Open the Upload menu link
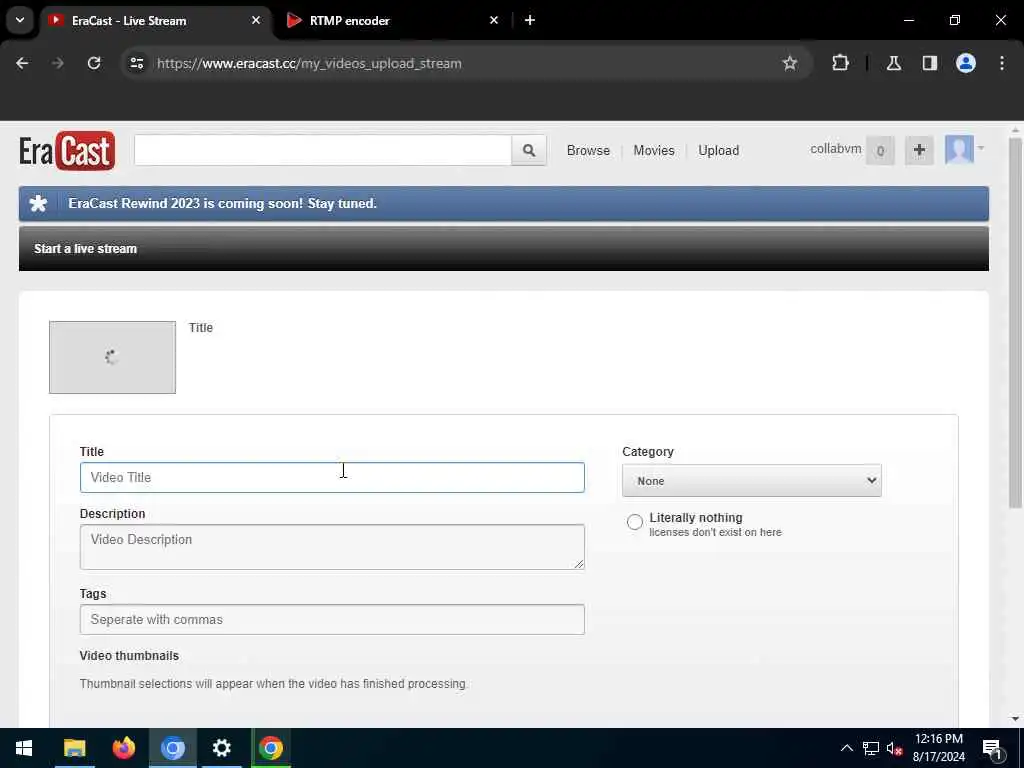1024x768 pixels. pos(718,150)
